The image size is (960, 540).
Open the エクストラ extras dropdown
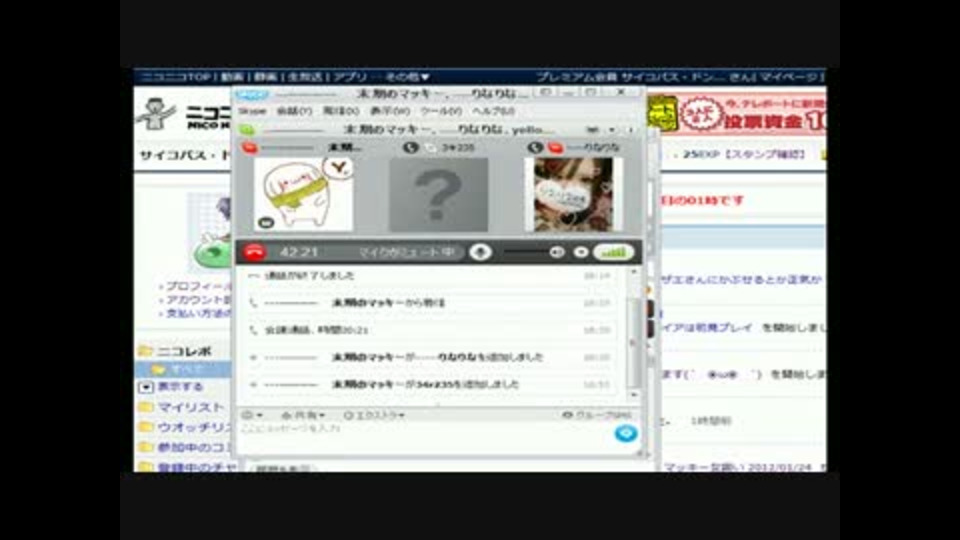(374, 415)
